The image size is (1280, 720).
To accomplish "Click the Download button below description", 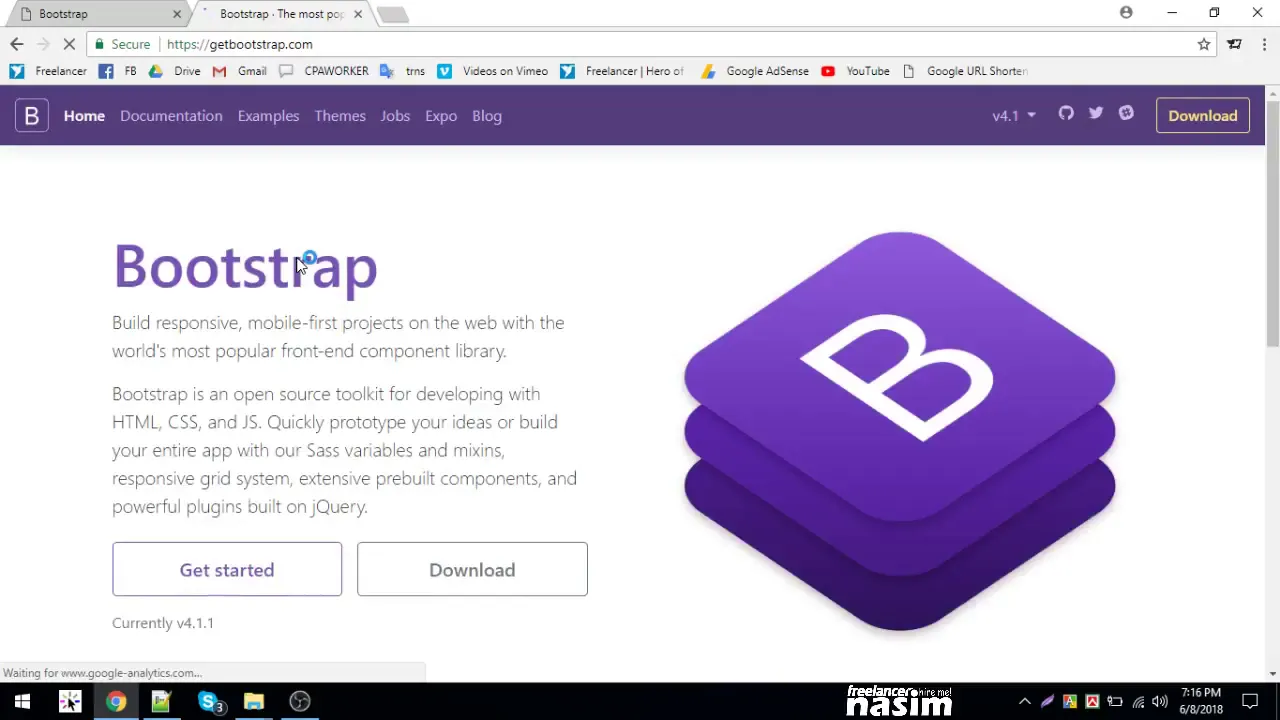I will click(x=472, y=569).
